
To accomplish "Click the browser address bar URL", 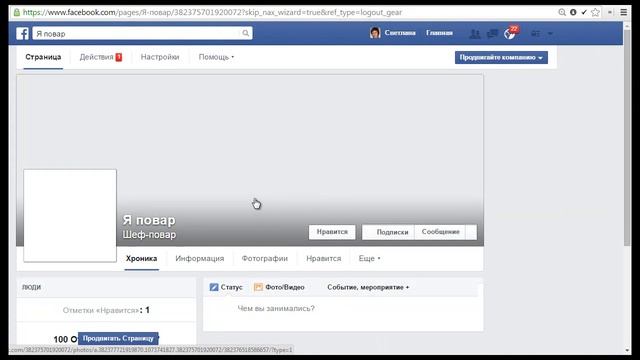I will 212,12.
